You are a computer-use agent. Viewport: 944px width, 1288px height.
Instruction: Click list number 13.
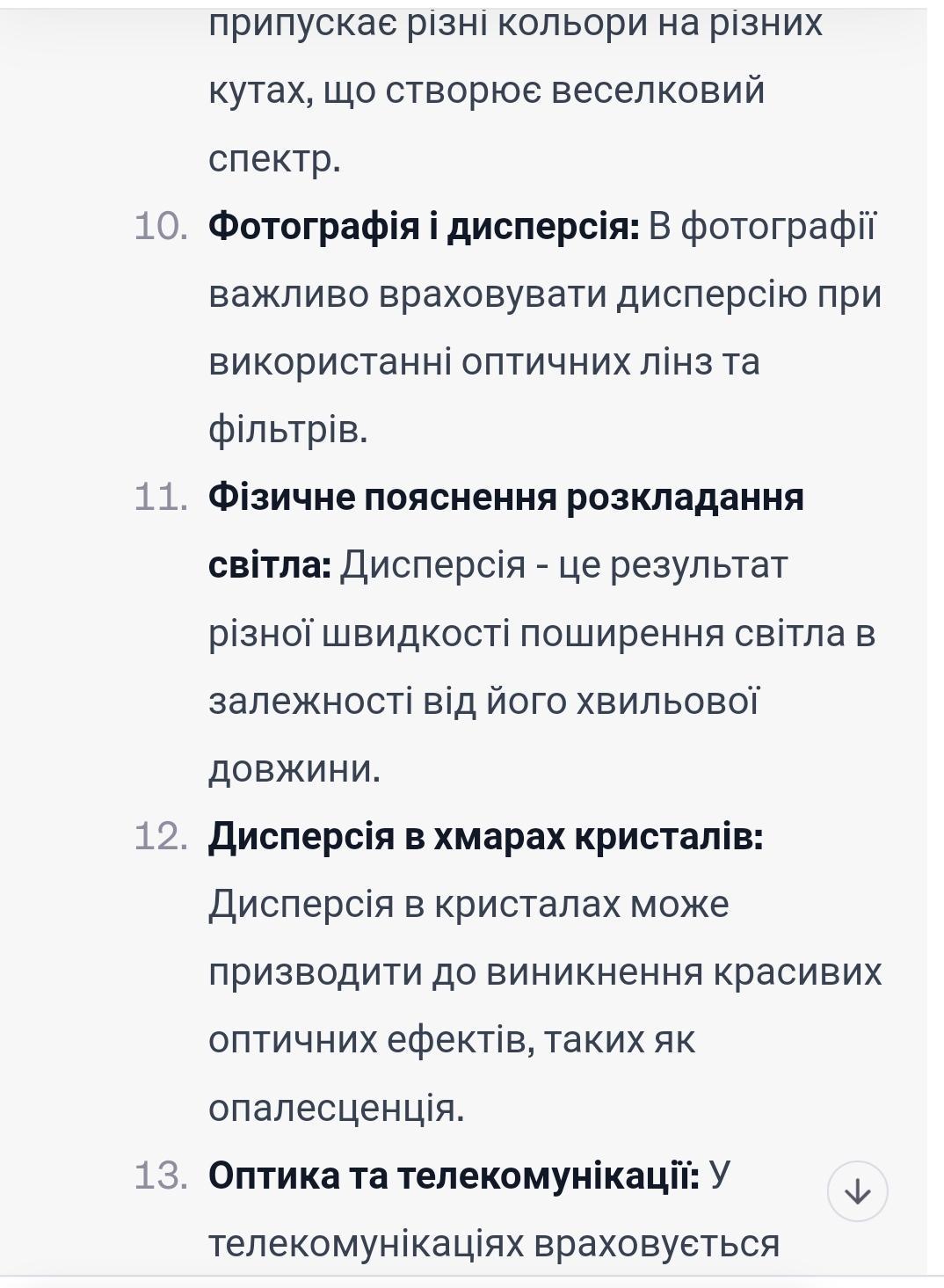161,1175
